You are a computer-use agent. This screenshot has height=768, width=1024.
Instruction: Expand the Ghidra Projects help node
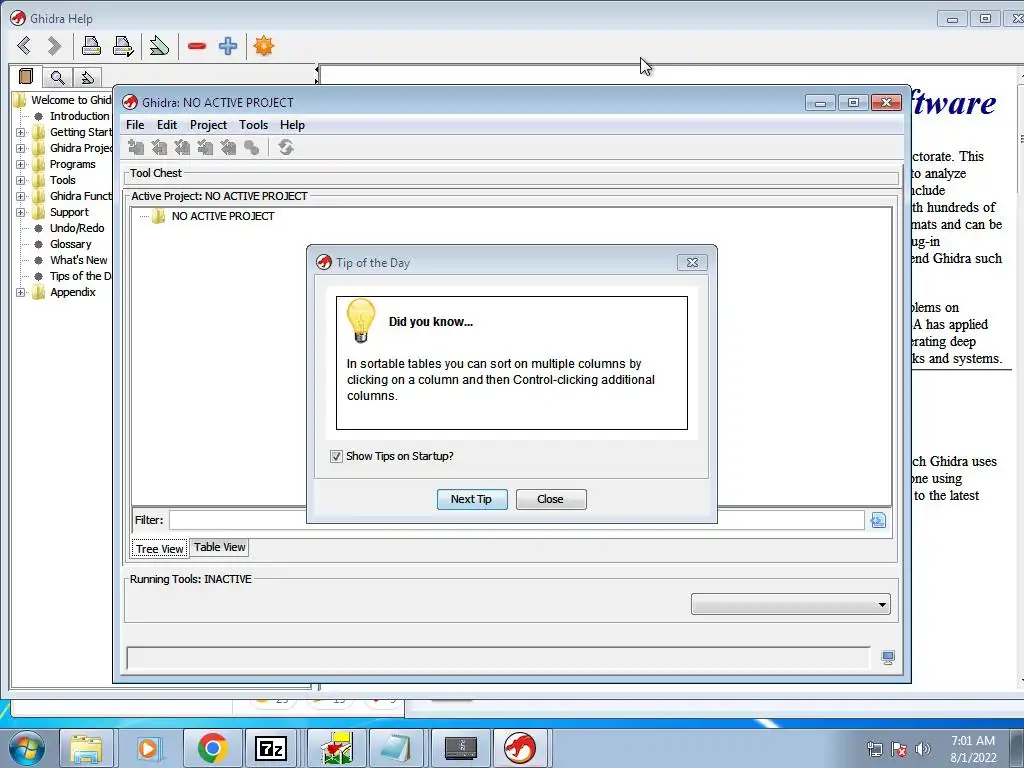[20, 148]
